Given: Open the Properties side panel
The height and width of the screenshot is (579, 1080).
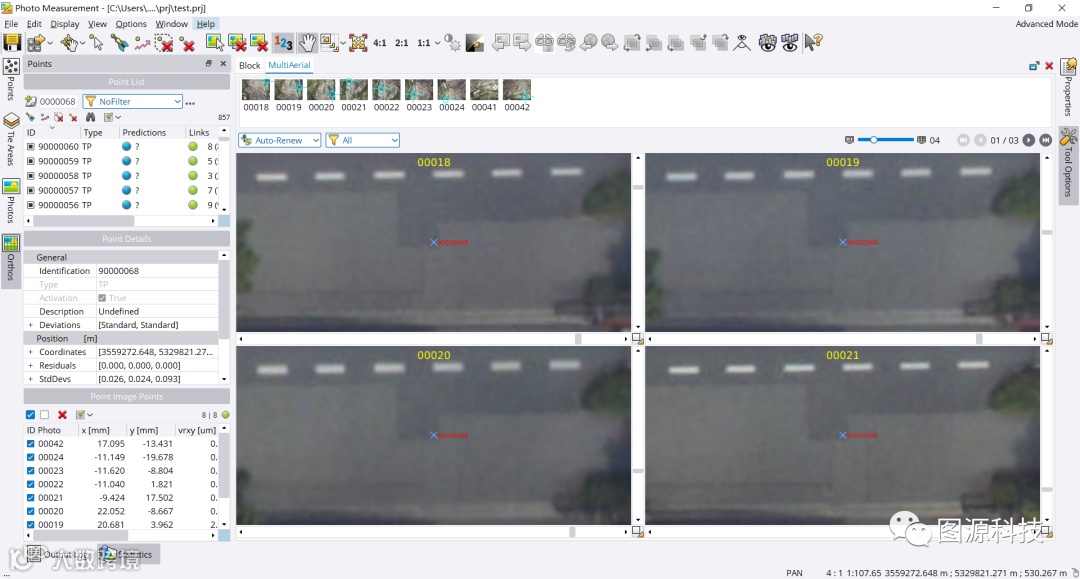Looking at the screenshot, I should (x=1068, y=87).
